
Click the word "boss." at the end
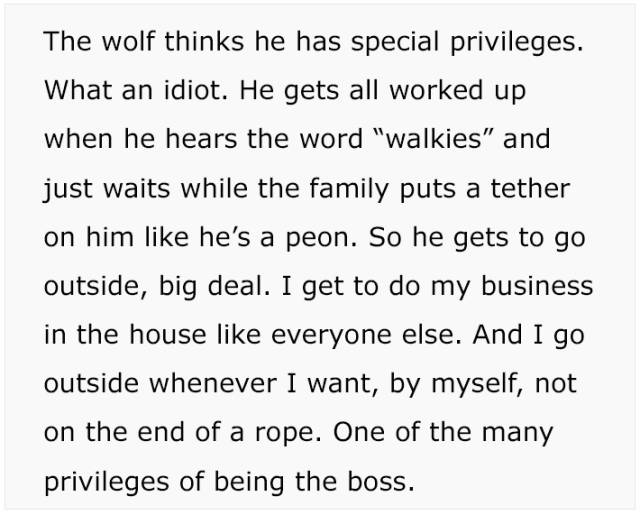tap(381, 482)
